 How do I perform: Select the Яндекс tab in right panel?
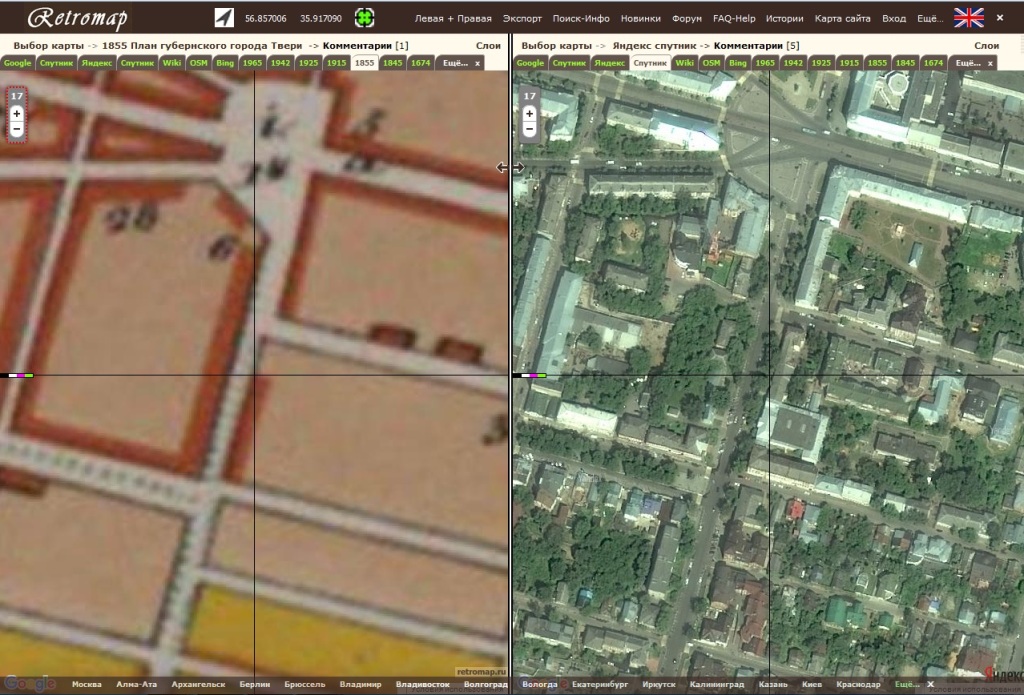[x=609, y=63]
